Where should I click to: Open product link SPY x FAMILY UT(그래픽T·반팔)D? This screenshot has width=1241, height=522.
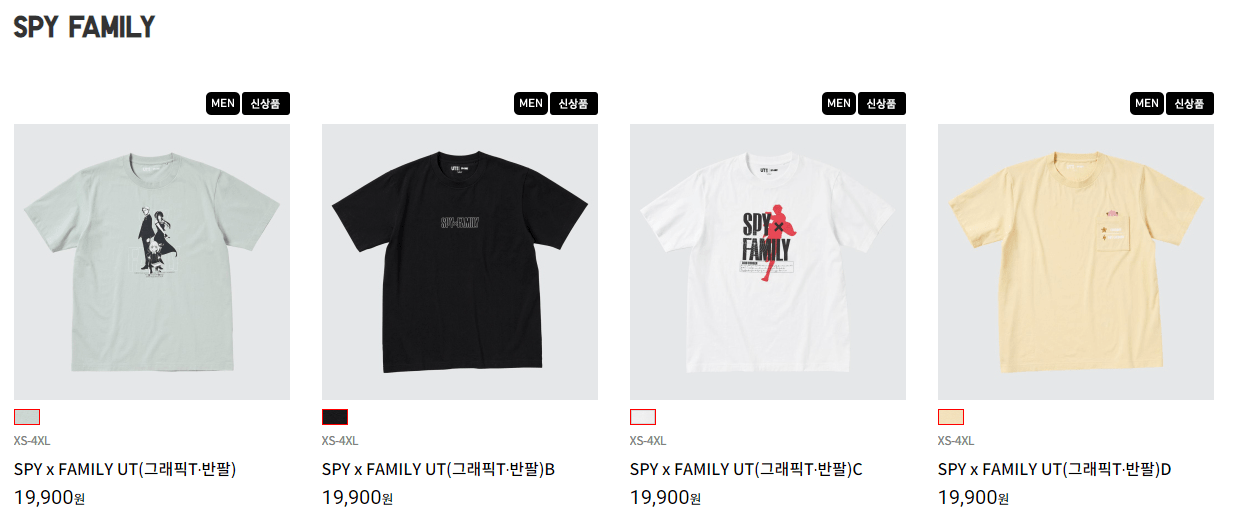click(1055, 469)
